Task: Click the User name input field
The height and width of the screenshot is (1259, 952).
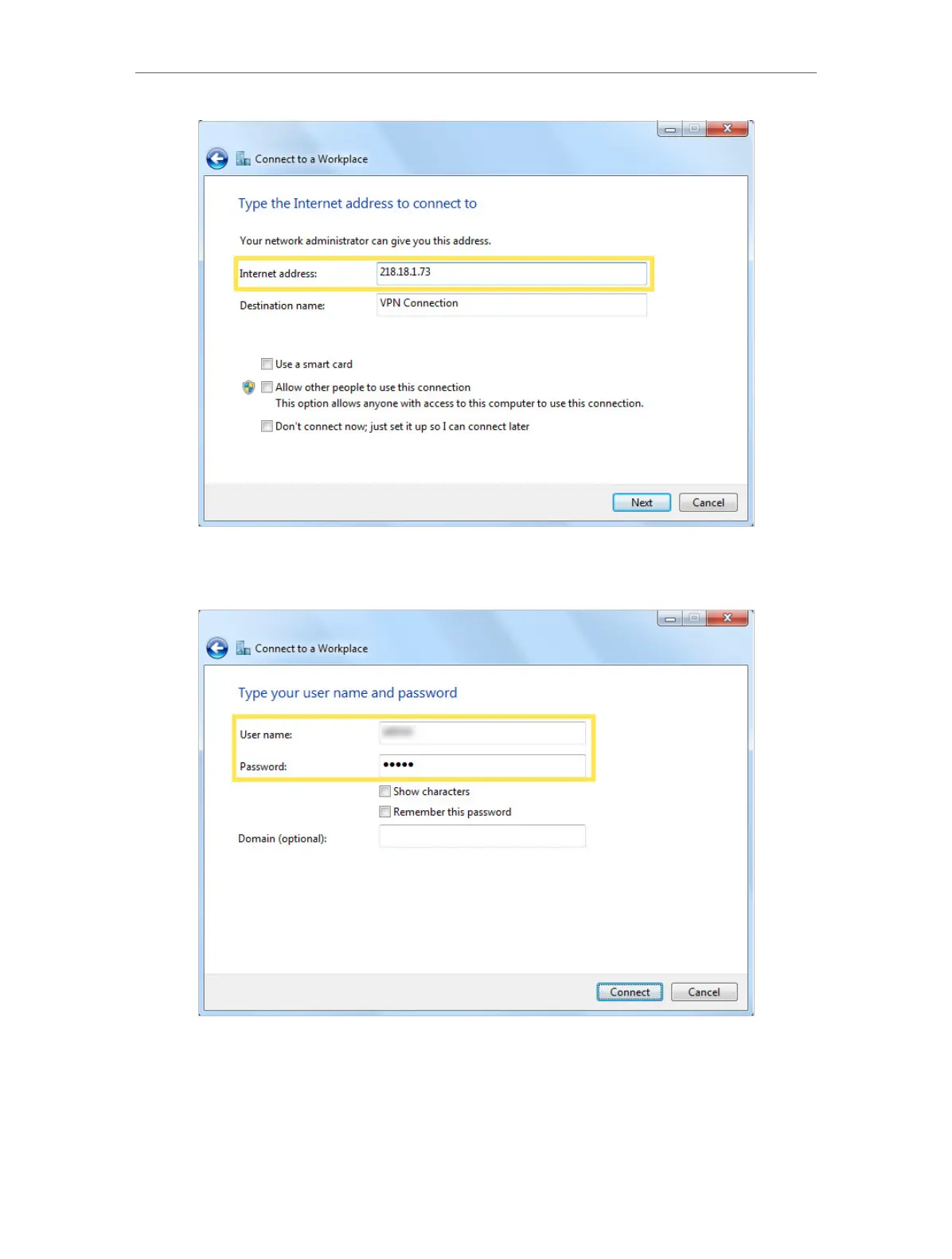Action: (482, 733)
